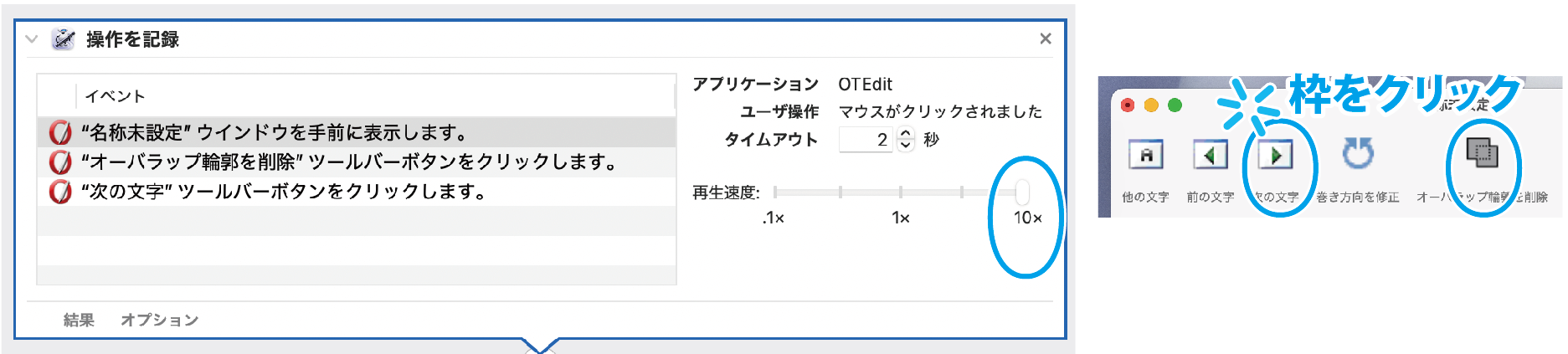Open the オプション (Options) tab

click(159, 320)
